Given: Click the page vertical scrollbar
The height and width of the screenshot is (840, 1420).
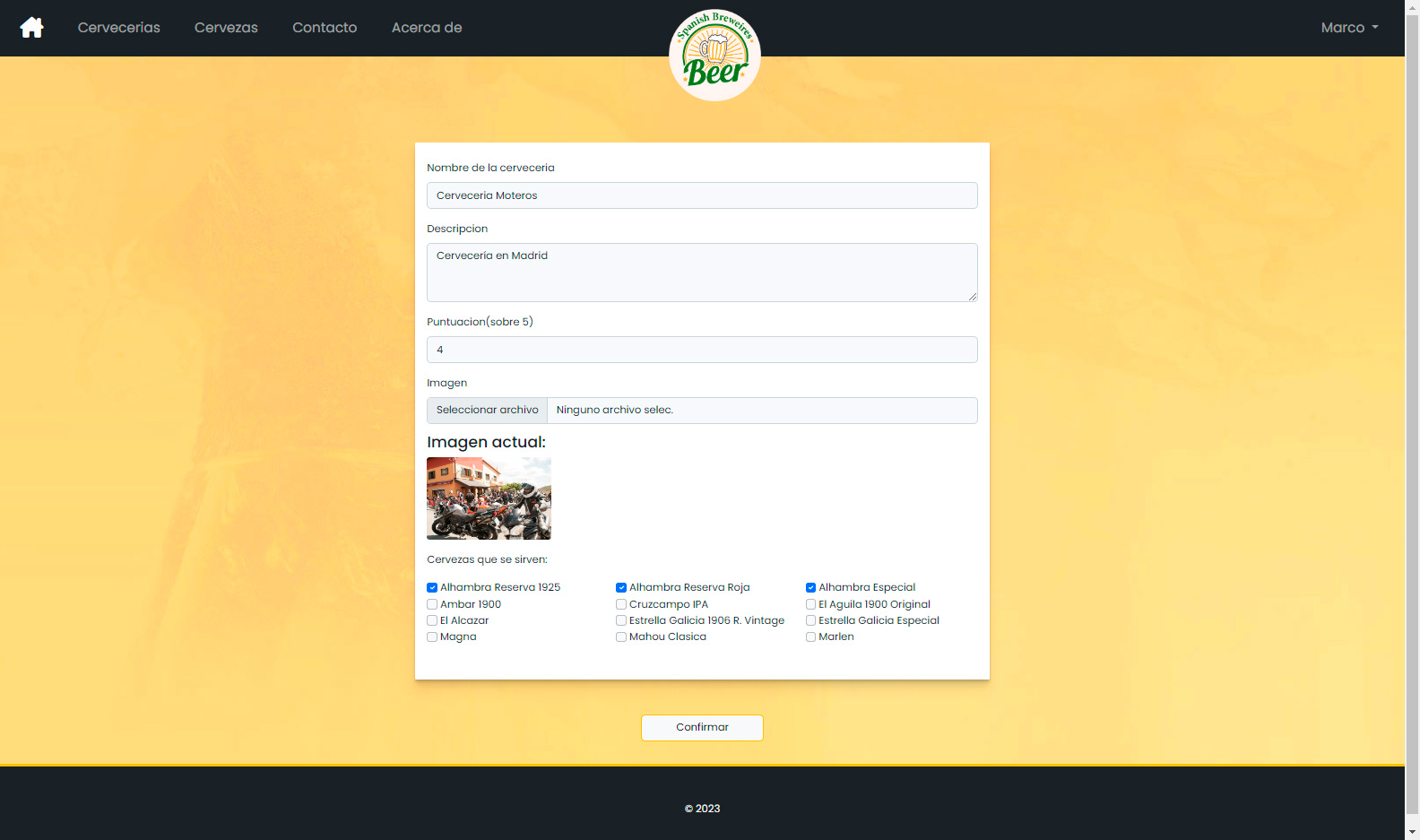Looking at the screenshot, I should coord(1412,412).
